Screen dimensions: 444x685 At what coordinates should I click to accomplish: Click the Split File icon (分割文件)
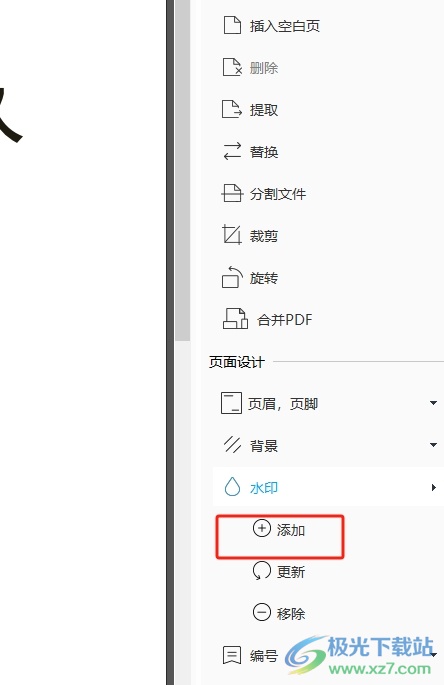(232, 193)
